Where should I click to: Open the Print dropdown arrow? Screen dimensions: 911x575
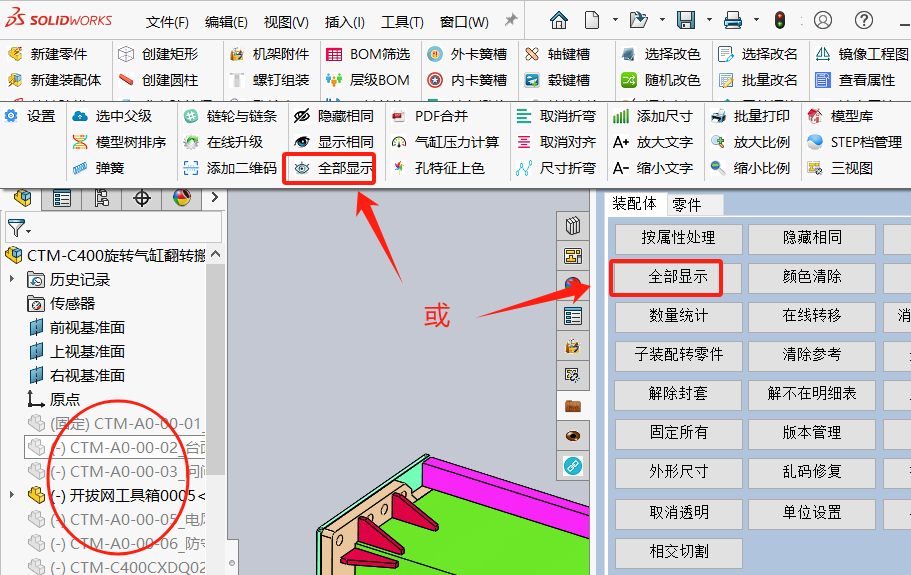coord(756,20)
